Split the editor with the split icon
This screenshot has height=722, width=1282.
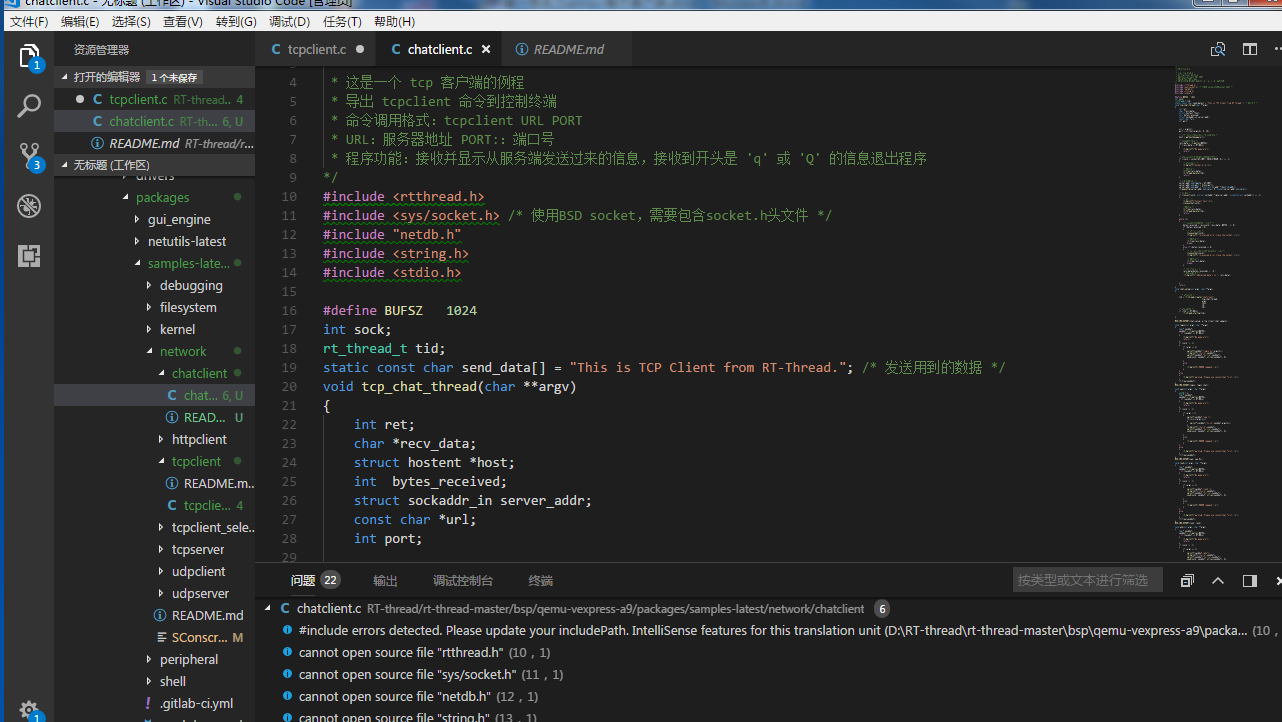tap(1250, 49)
